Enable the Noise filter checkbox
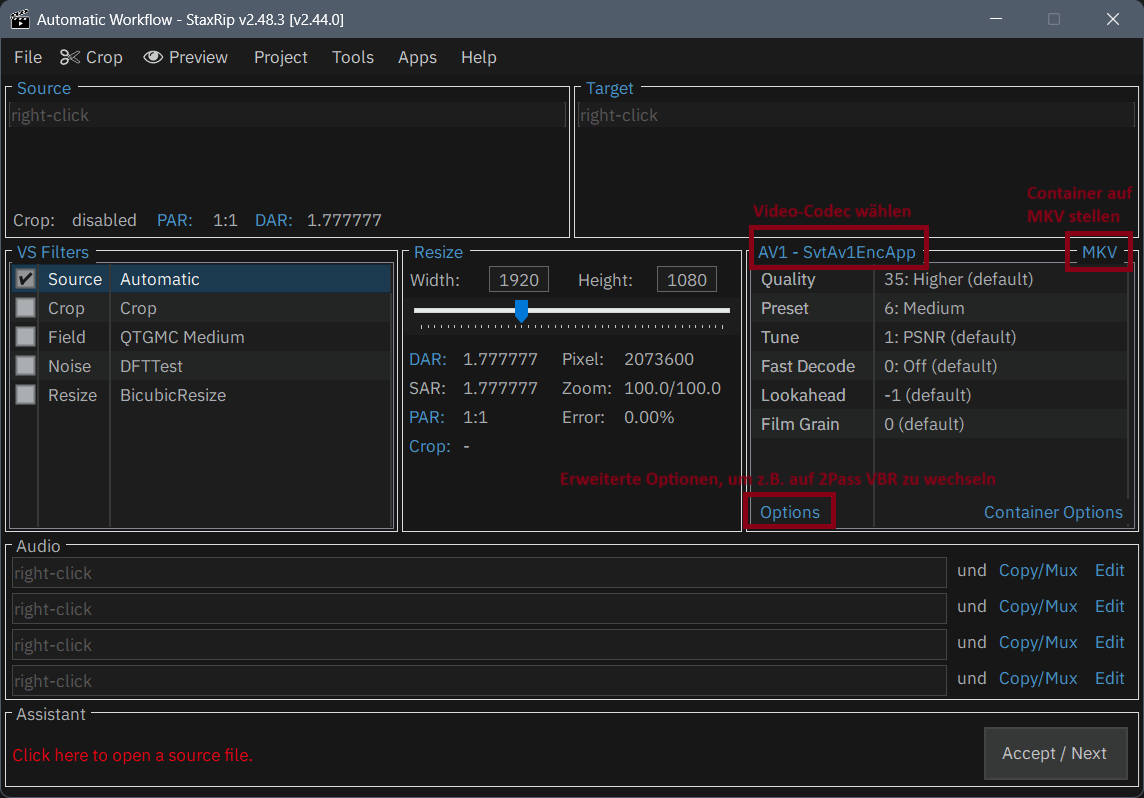Viewport: 1144px width, 798px height. click(26, 365)
